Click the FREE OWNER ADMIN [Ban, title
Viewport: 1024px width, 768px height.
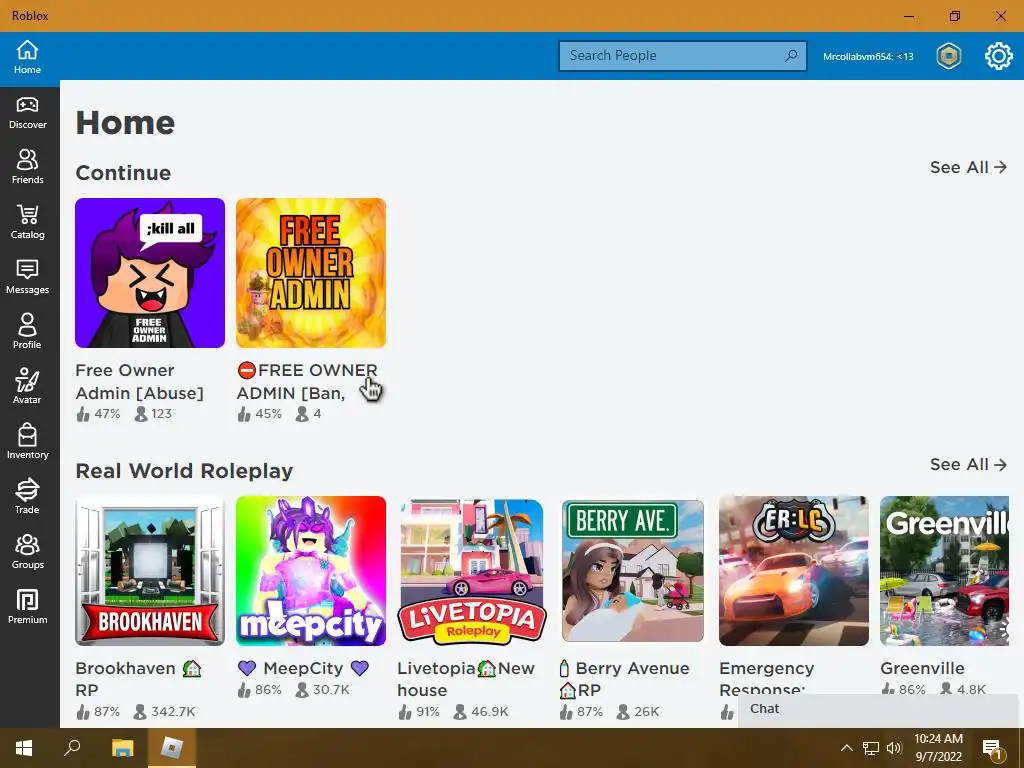point(307,381)
